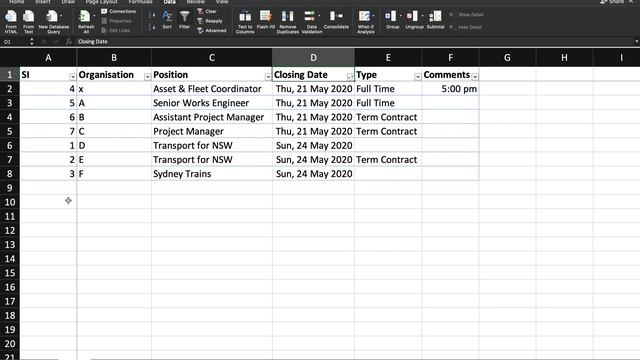The width and height of the screenshot is (640, 360).
Task: Select column G header
Action: click(507, 58)
